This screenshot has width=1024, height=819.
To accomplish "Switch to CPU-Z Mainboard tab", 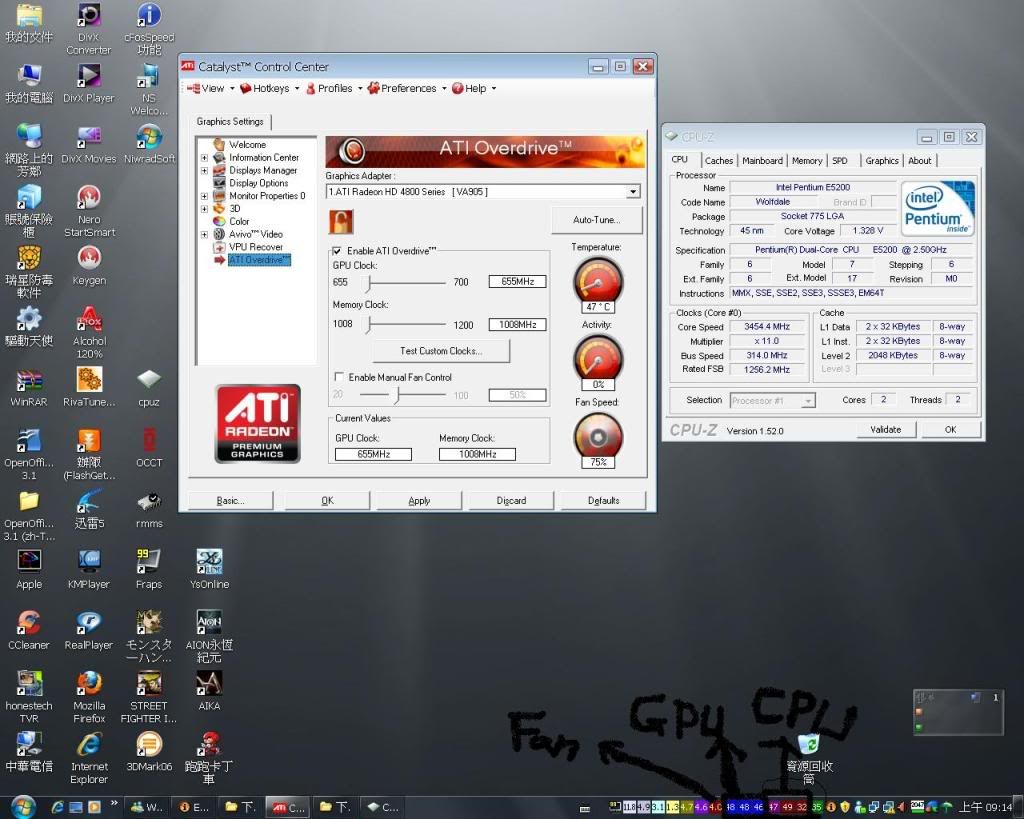I will (x=762, y=161).
